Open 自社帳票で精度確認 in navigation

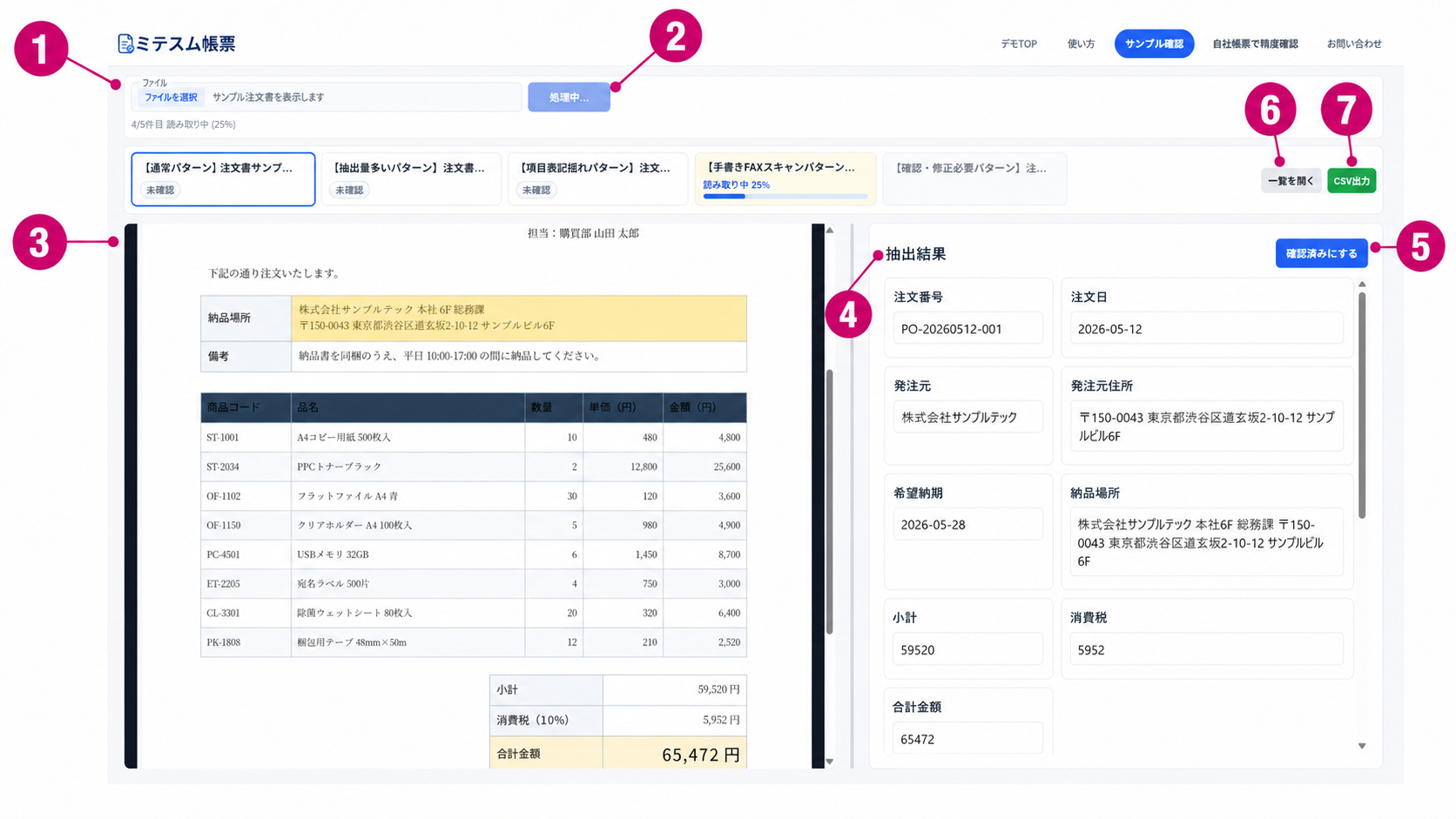[1255, 44]
